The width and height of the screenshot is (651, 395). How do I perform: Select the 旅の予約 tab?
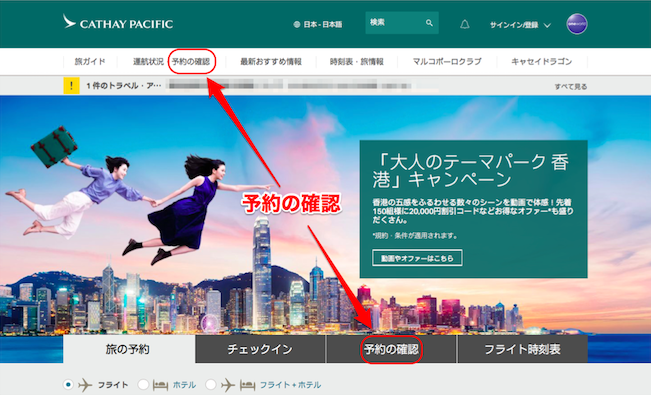(x=128, y=349)
